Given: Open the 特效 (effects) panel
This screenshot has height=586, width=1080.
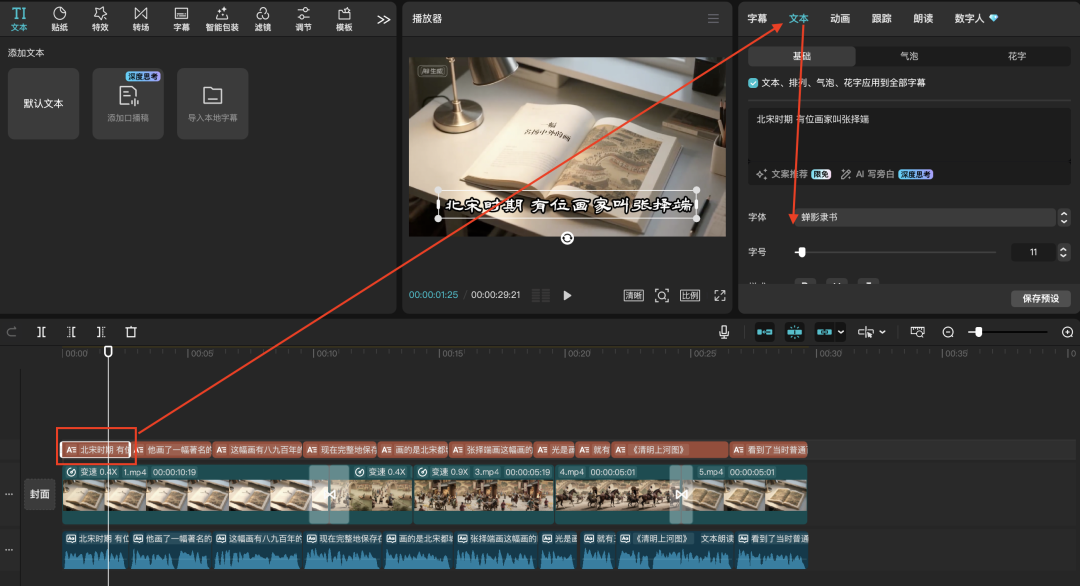Looking at the screenshot, I should coord(100,18).
